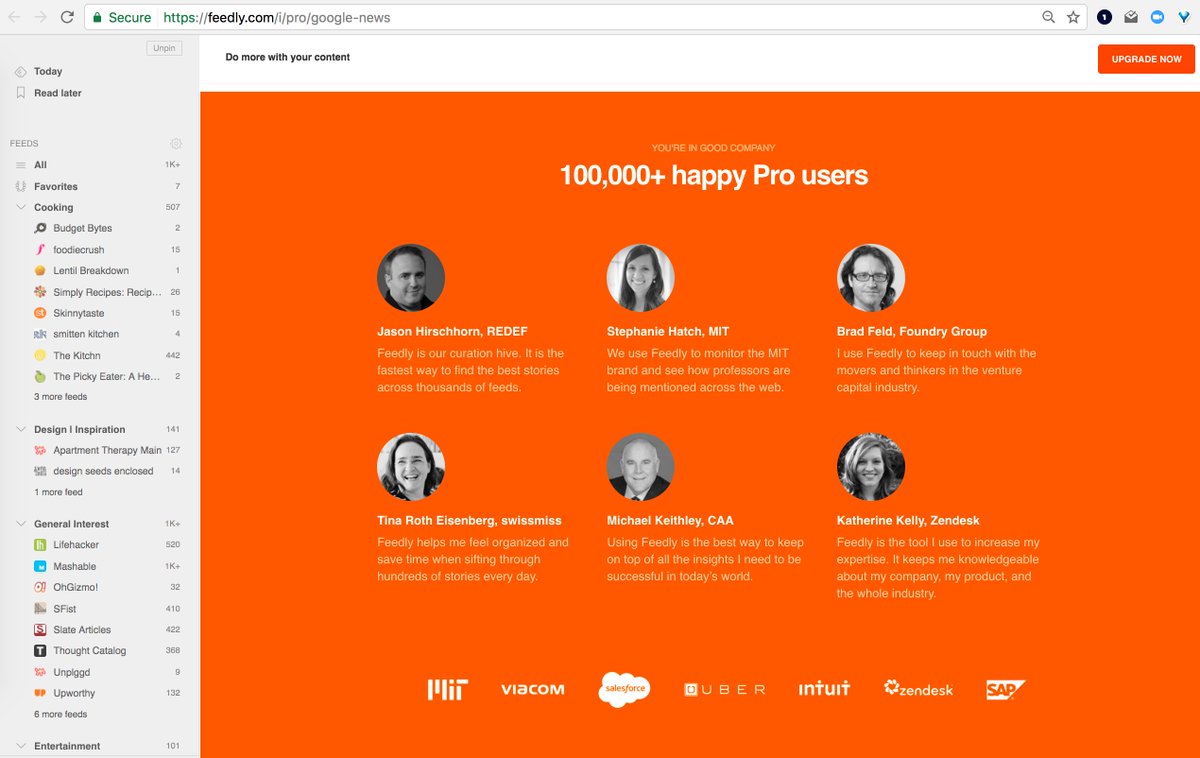This screenshot has width=1200, height=758.
Task: Open Apartment Therapy Main feed
Action: [x=106, y=450]
